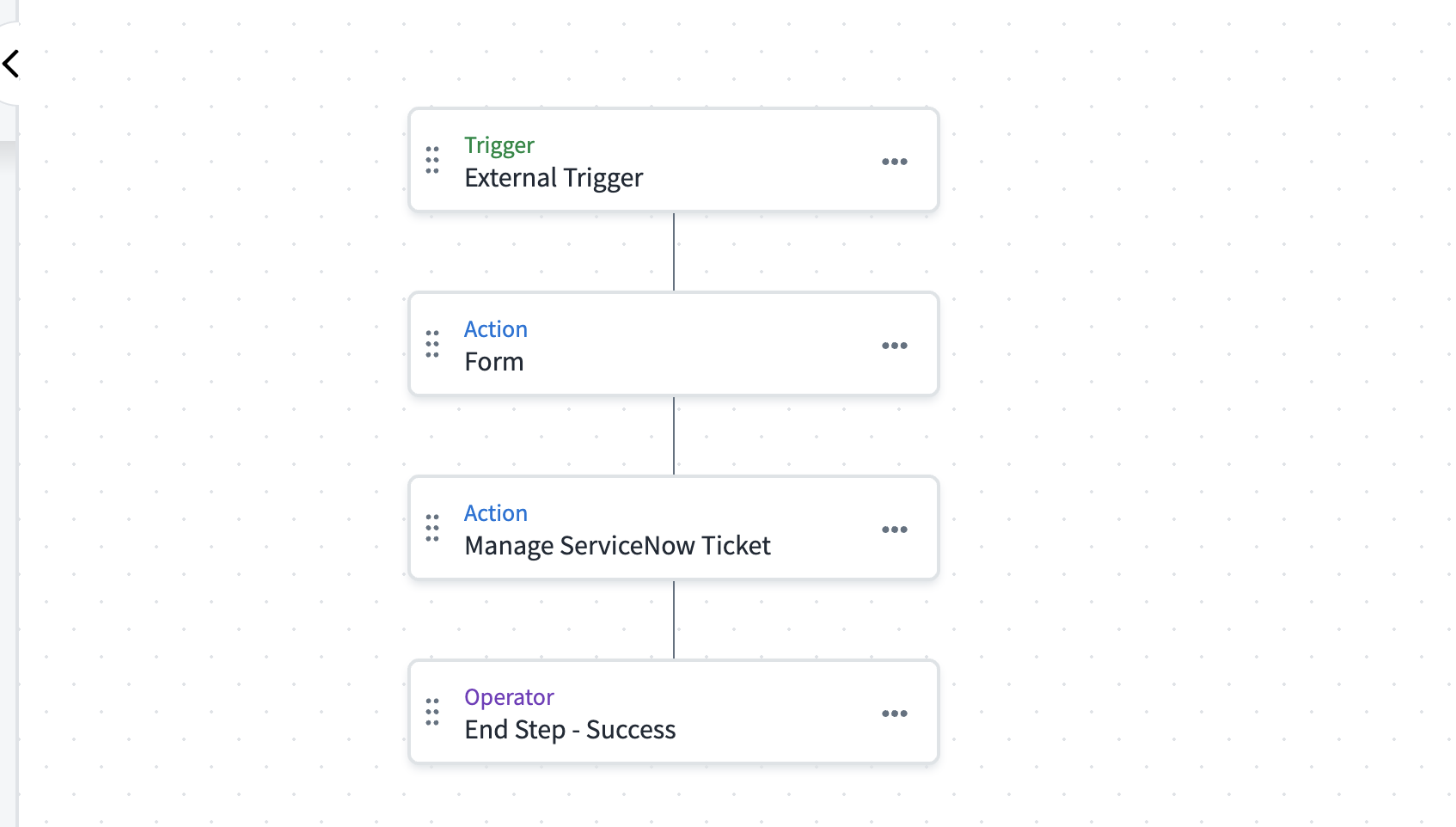This screenshot has height=827, width=1456.
Task: Click the End Step - Success drag handle
Action: pyautogui.click(x=432, y=712)
